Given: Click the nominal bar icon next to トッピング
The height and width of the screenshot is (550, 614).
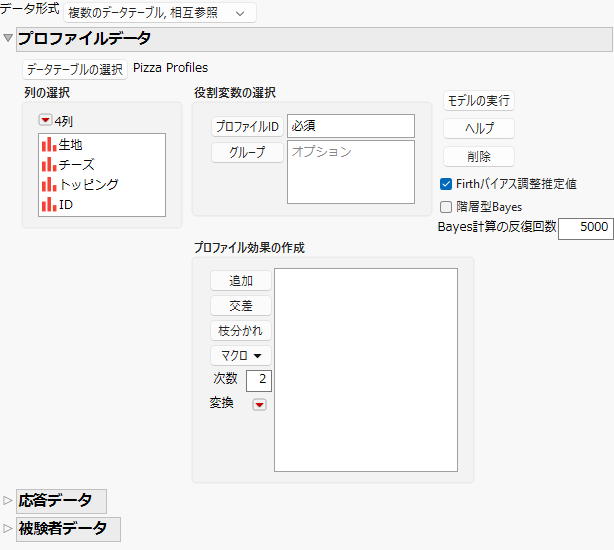Looking at the screenshot, I should [49, 184].
